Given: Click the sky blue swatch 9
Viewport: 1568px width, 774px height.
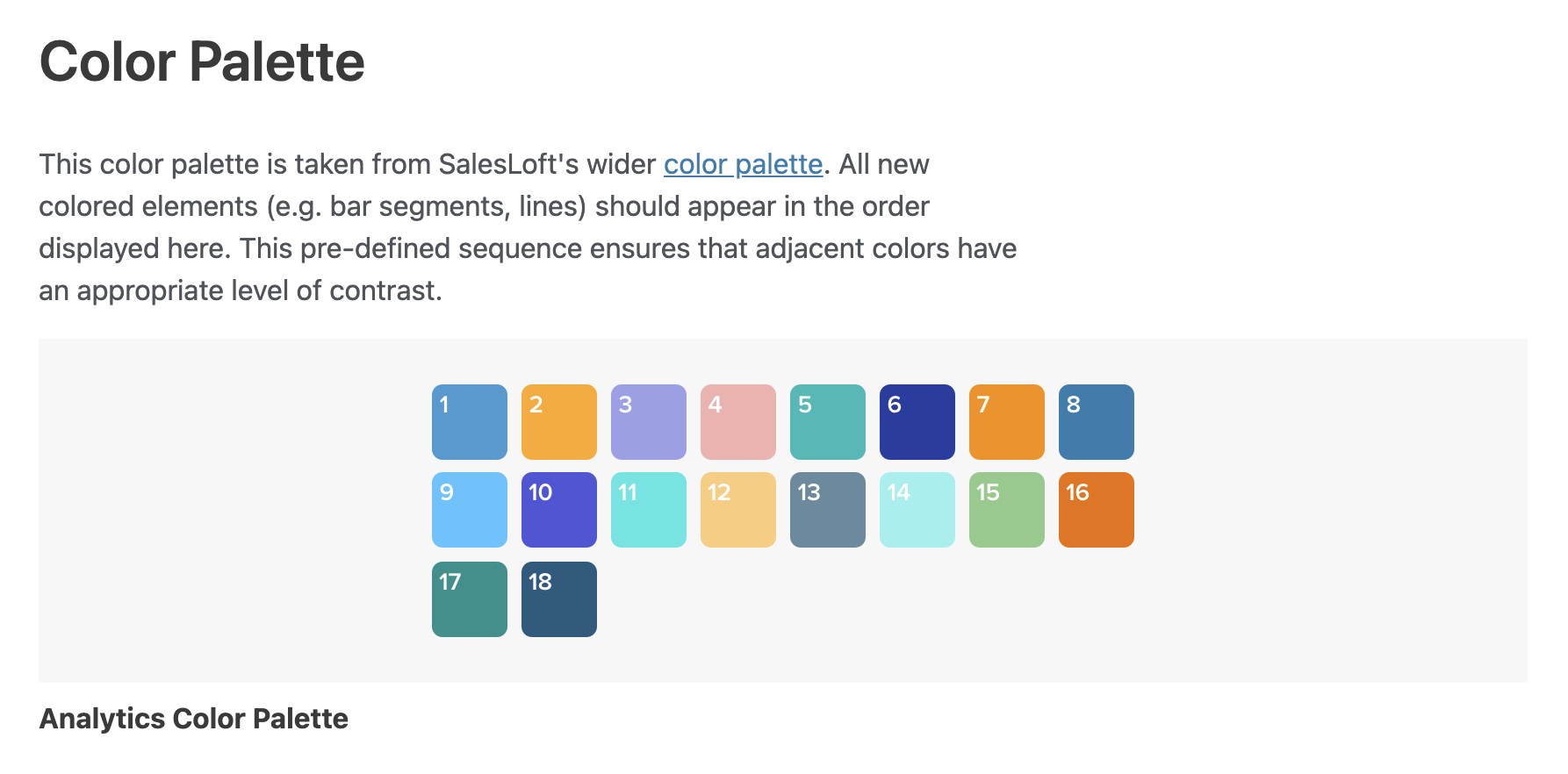Looking at the screenshot, I should click(470, 510).
